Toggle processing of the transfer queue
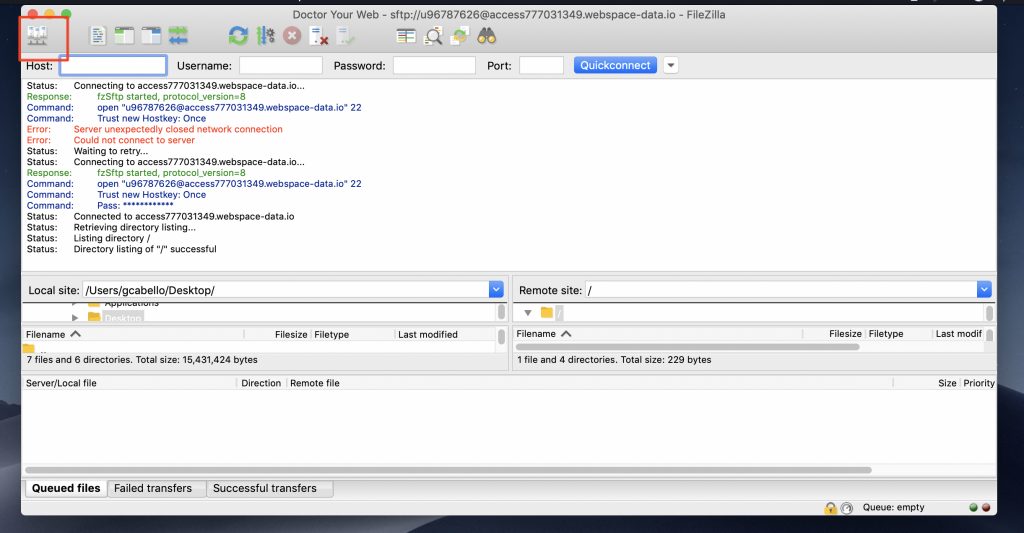The height and width of the screenshot is (533, 1024). click(265, 36)
